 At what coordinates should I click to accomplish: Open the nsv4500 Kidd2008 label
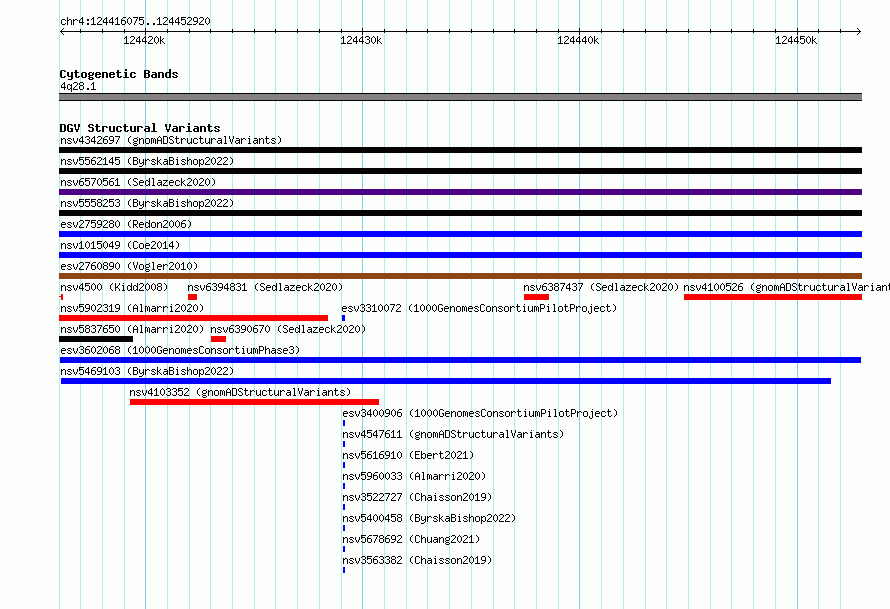114,287
